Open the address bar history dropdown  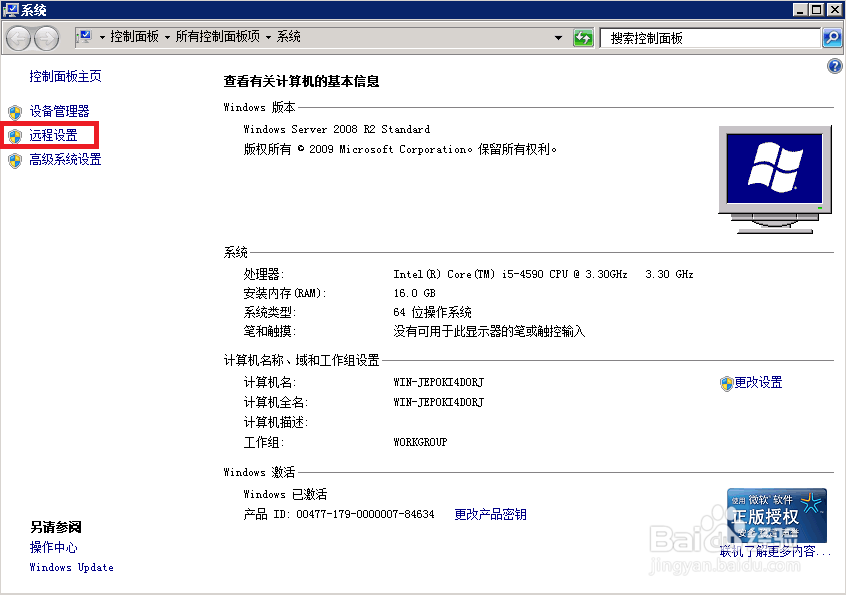pyautogui.click(x=558, y=38)
